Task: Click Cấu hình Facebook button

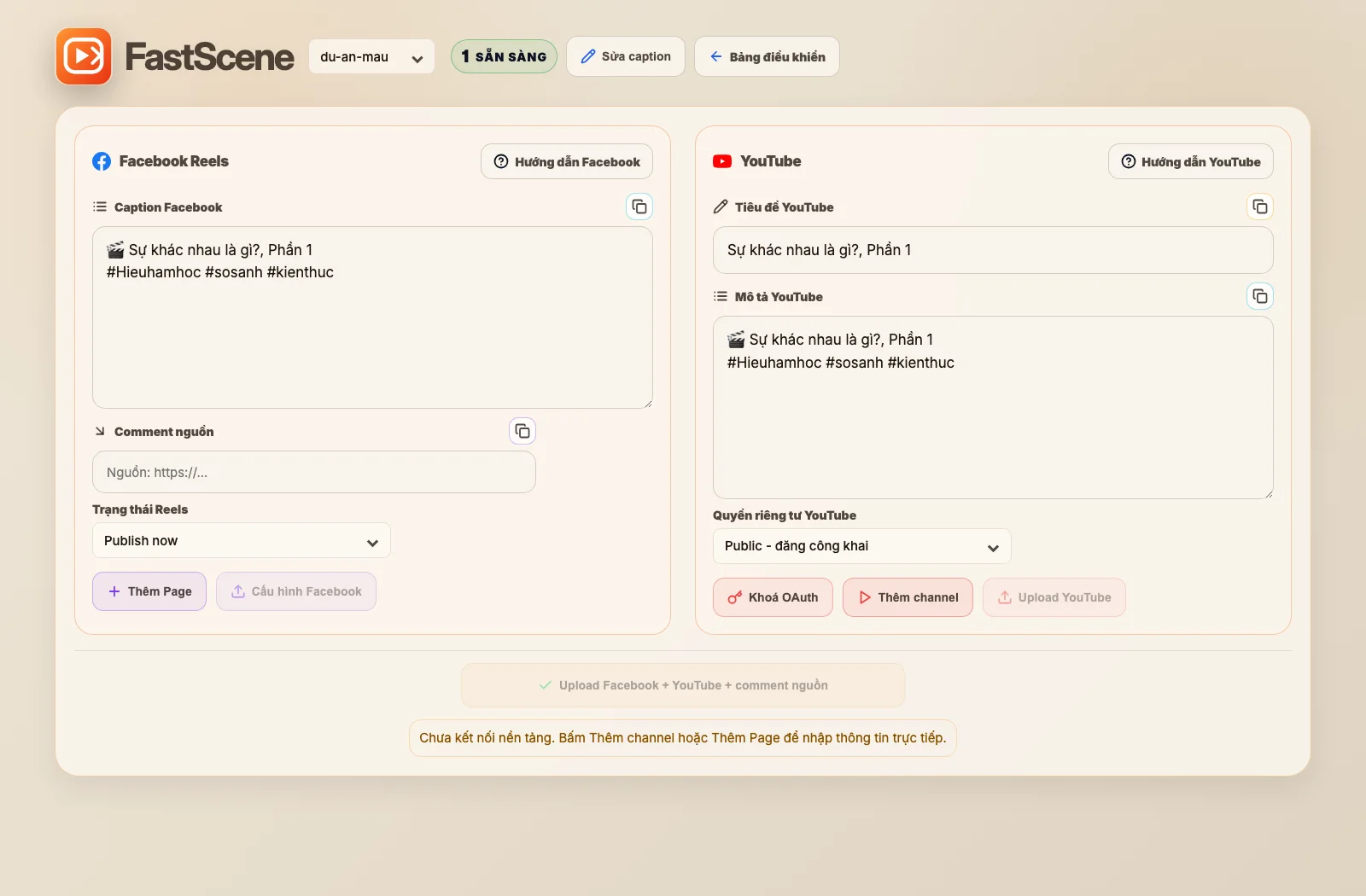Action: pos(296,591)
